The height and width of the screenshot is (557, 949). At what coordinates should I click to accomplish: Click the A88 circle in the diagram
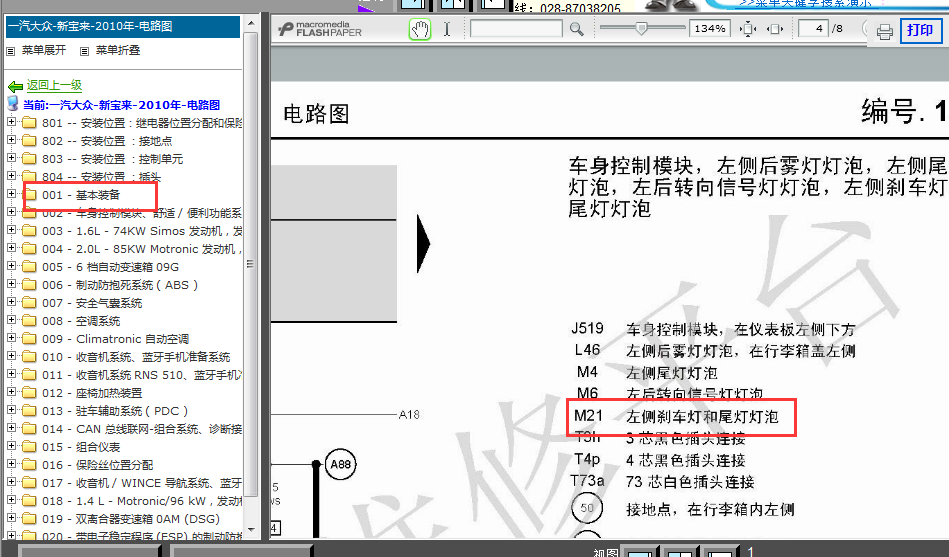(x=341, y=464)
